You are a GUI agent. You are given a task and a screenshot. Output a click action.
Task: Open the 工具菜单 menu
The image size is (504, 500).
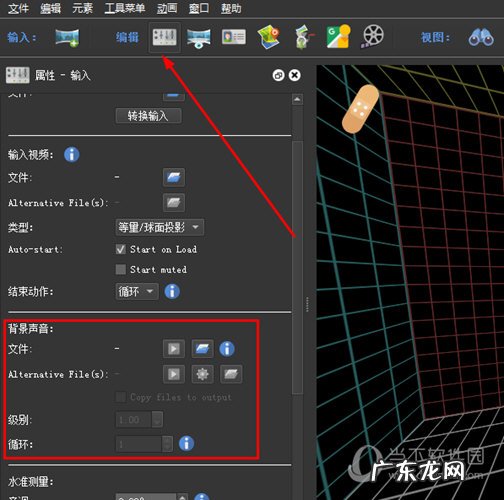coord(125,8)
